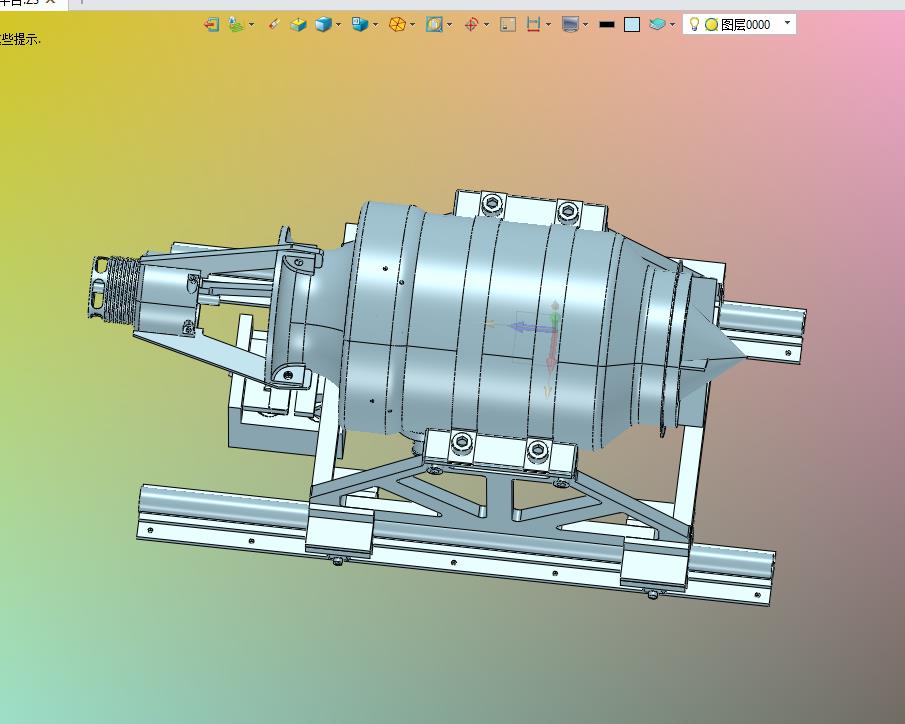Screen dimensions: 905x724
Task: Click the exit icon at toolbar start
Action: (211, 24)
